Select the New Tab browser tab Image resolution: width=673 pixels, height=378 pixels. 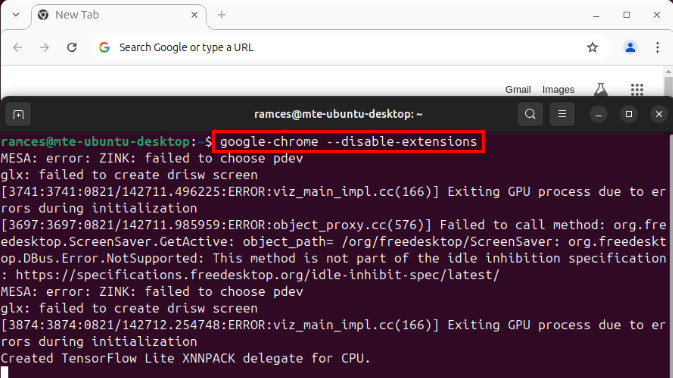point(119,15)
